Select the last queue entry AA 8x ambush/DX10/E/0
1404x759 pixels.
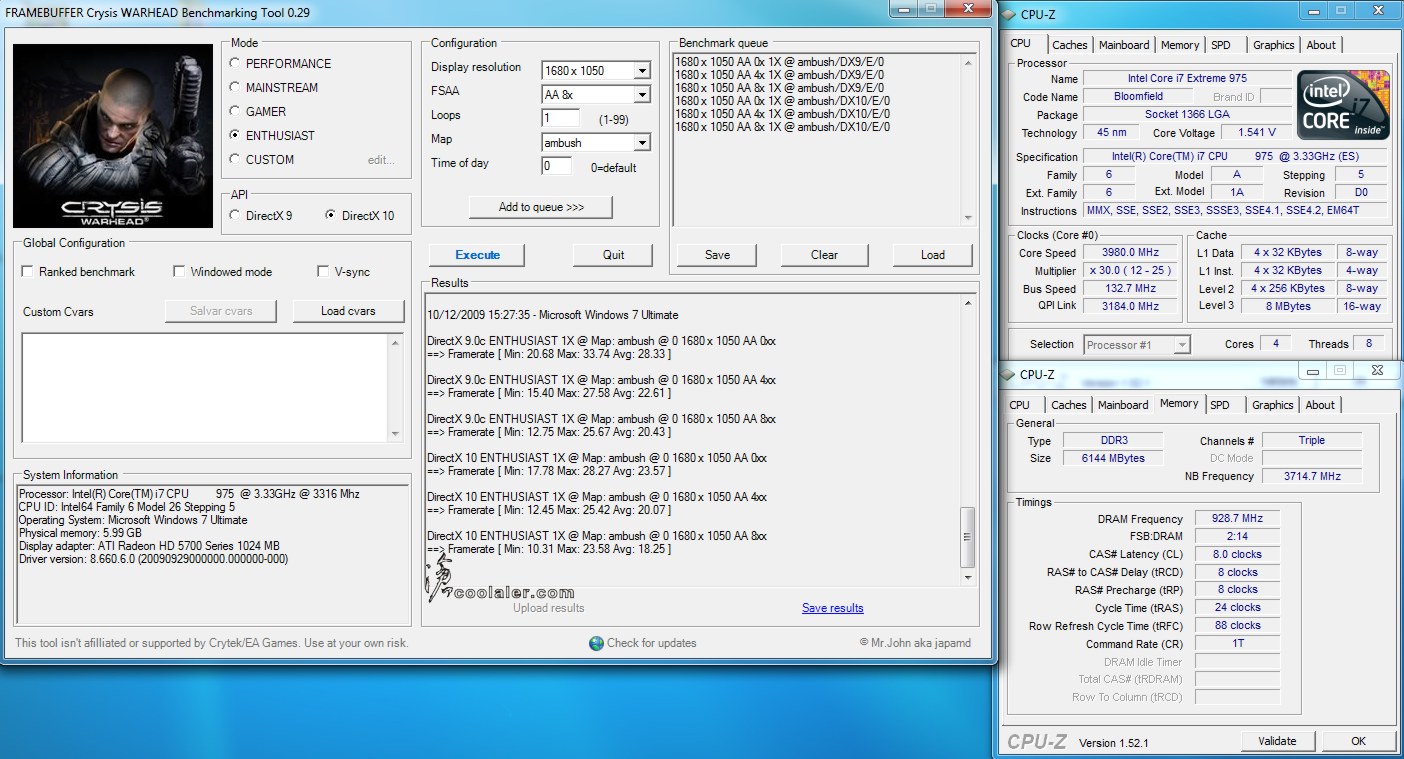(782, 127)
